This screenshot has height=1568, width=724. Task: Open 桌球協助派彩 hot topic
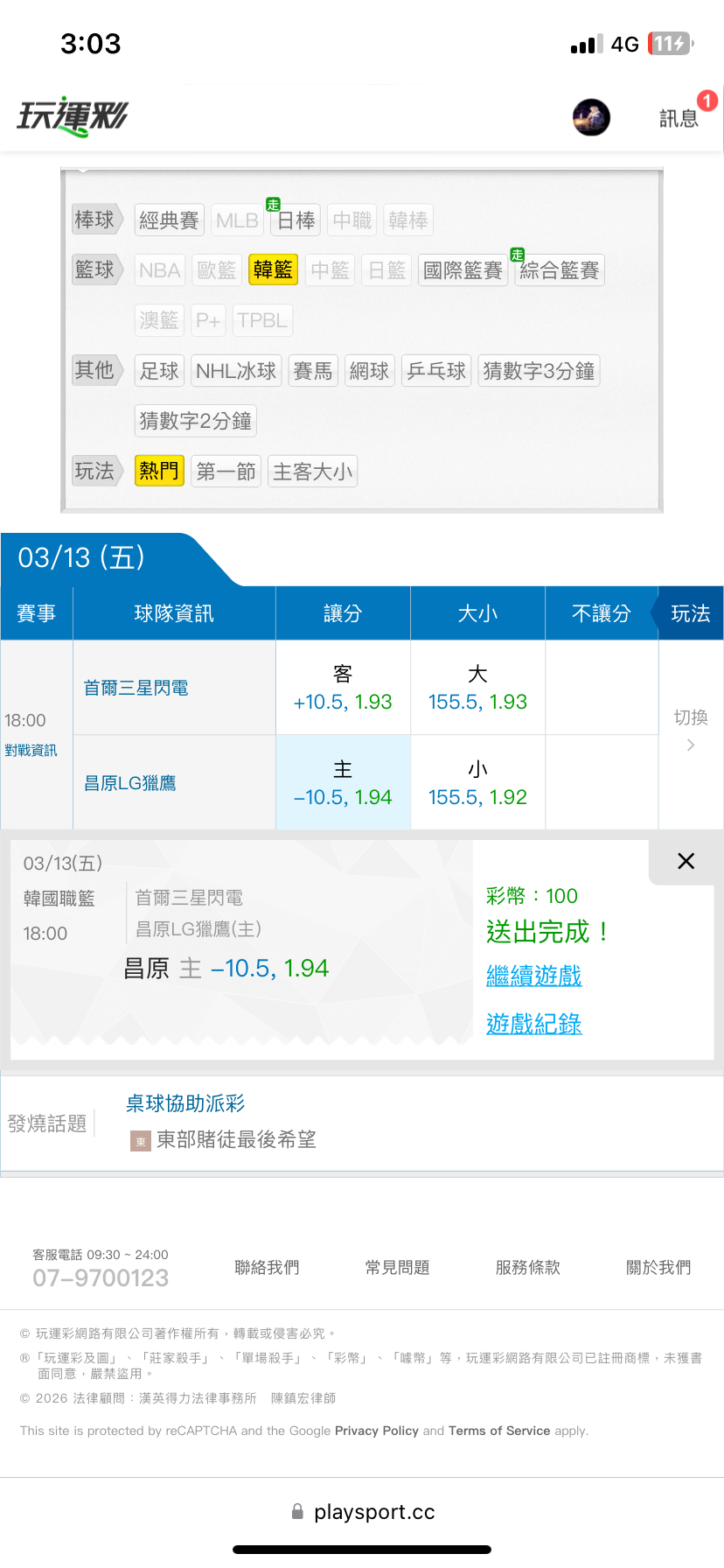[x=185, y=1103]
